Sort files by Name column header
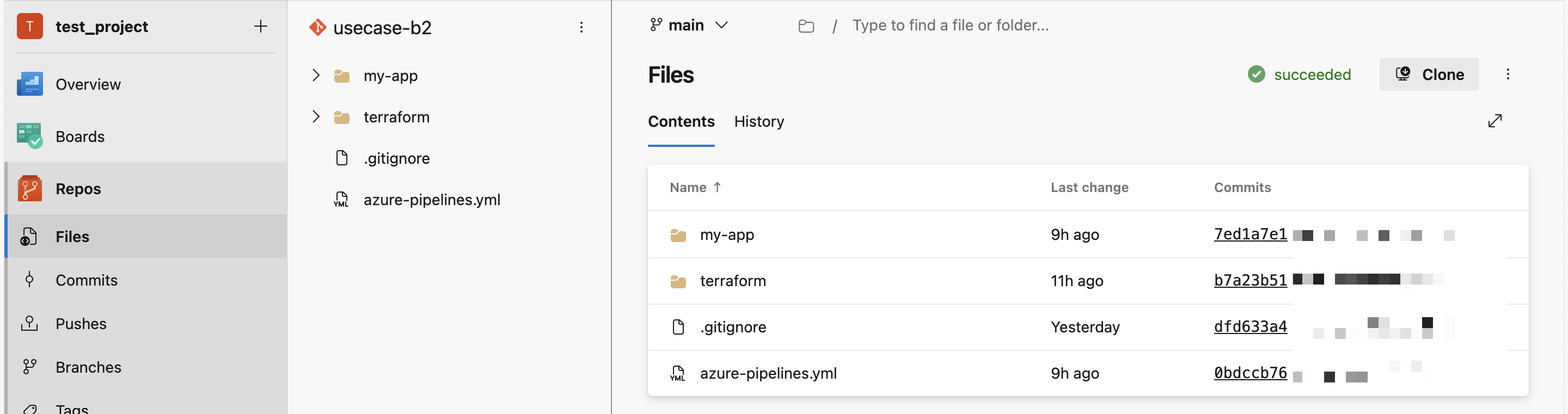 pos(688,187)
